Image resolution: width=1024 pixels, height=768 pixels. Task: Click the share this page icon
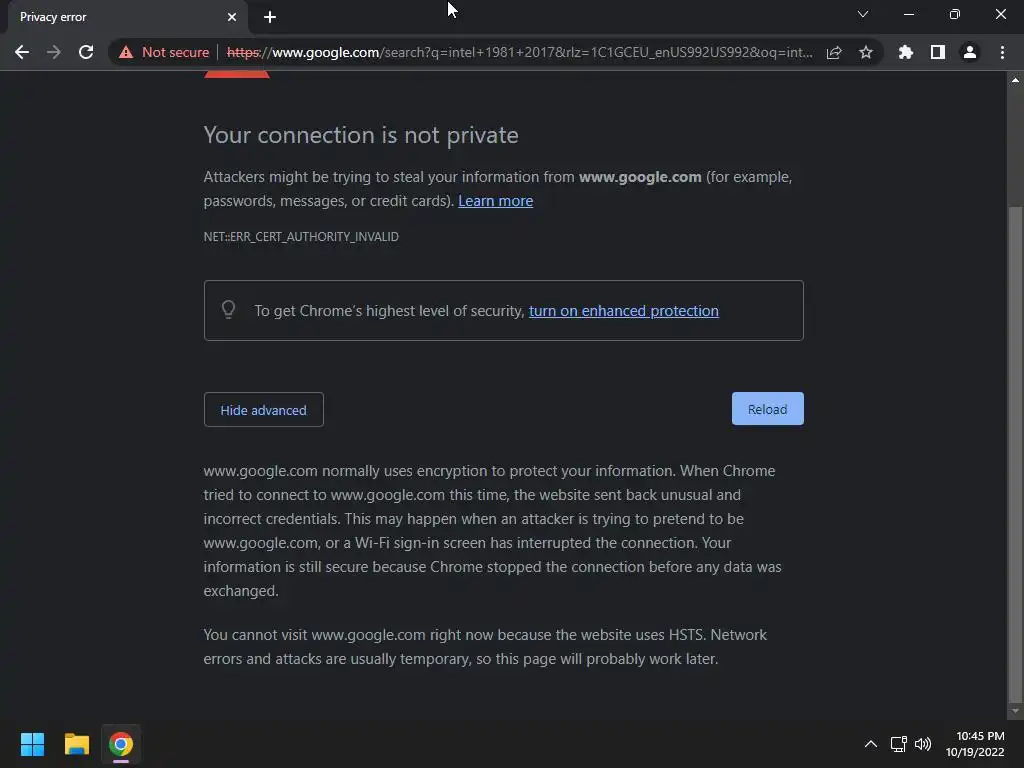pyautogui.click(x=834, y=52)
